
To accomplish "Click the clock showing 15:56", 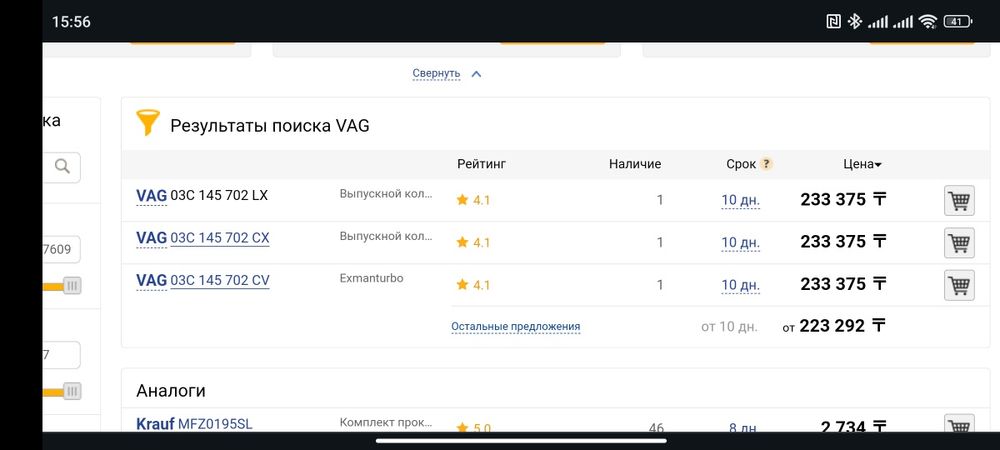I will pos(71,22).
